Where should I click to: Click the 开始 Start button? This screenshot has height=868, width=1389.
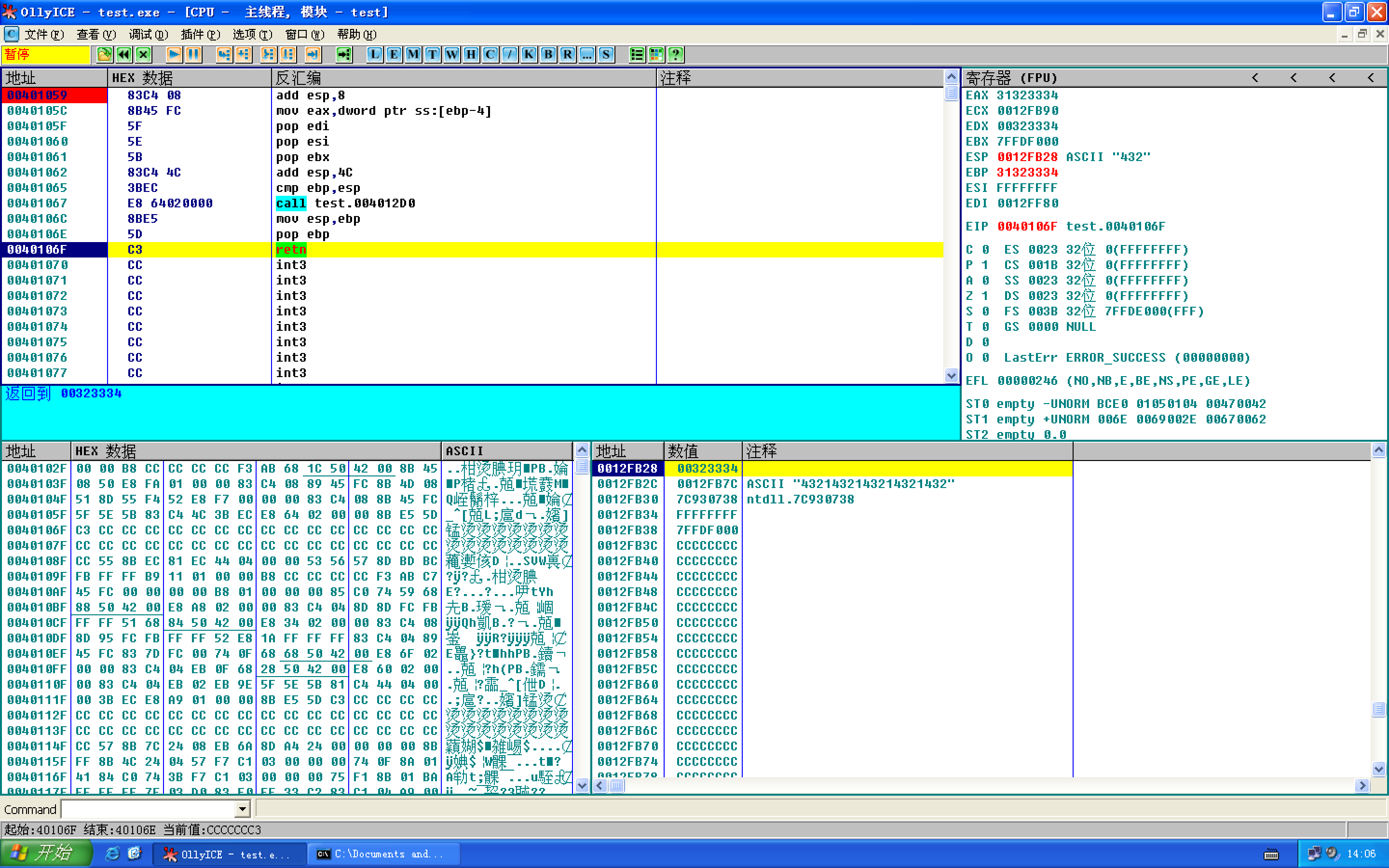click(x=46, y=854)
